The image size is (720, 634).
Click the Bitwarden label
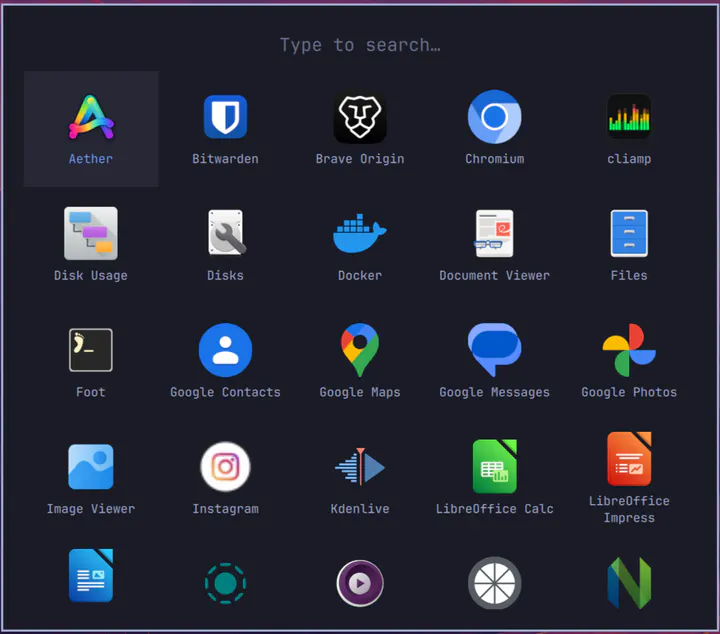click(225, 159)
